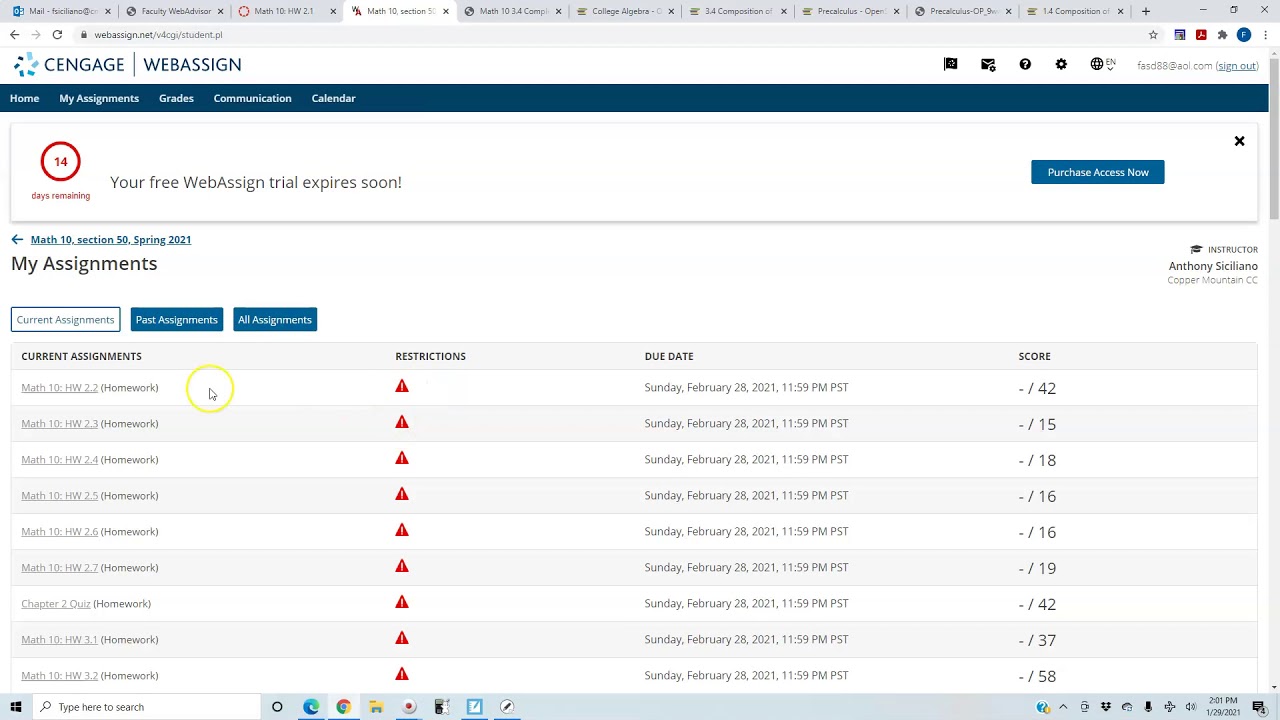Click restriction warning icon for HW 2.3
This screenshot has height=720, width=1280.
[x=402, y=422]
